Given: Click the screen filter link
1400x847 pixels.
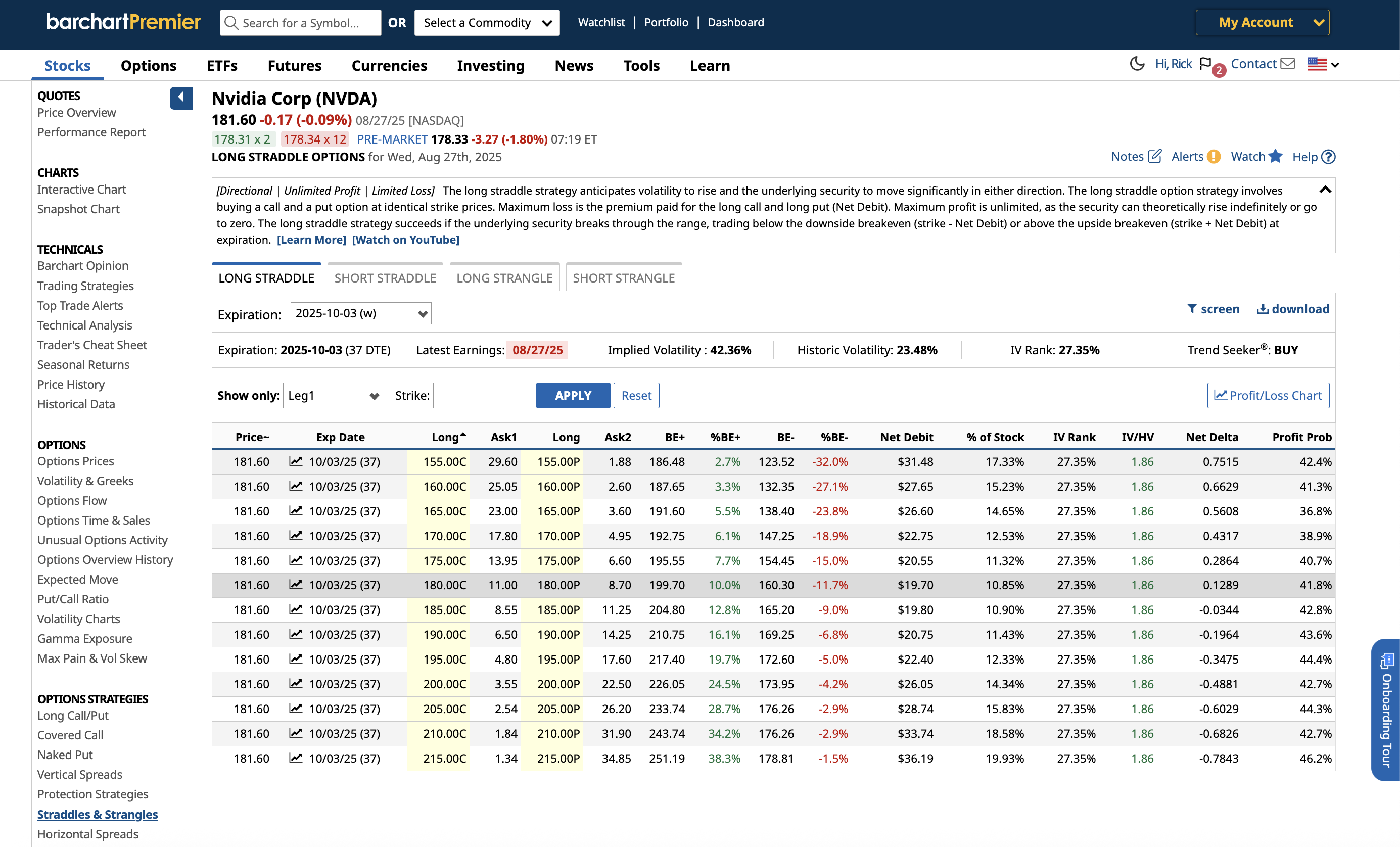Looking at the screenshot, I should [1213, 309].
